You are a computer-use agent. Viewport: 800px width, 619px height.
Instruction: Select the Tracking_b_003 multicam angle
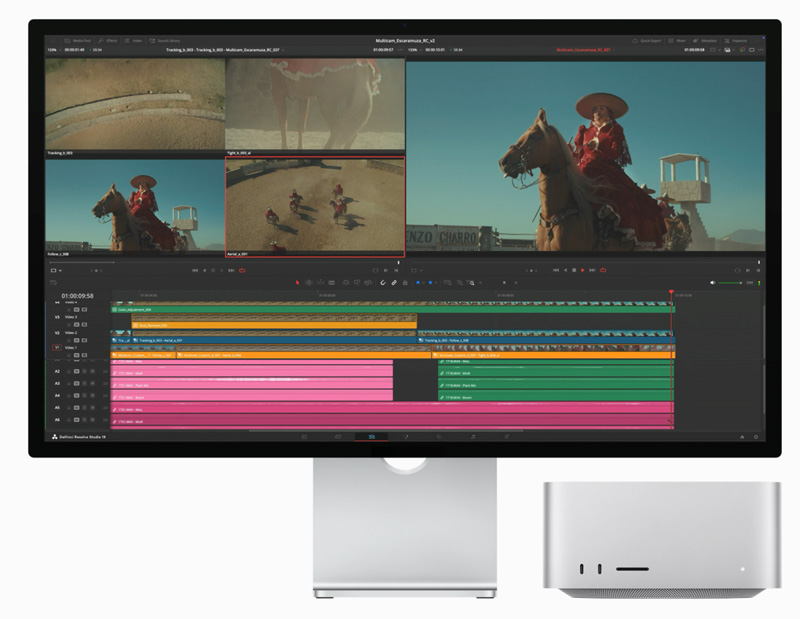[135, 104]
